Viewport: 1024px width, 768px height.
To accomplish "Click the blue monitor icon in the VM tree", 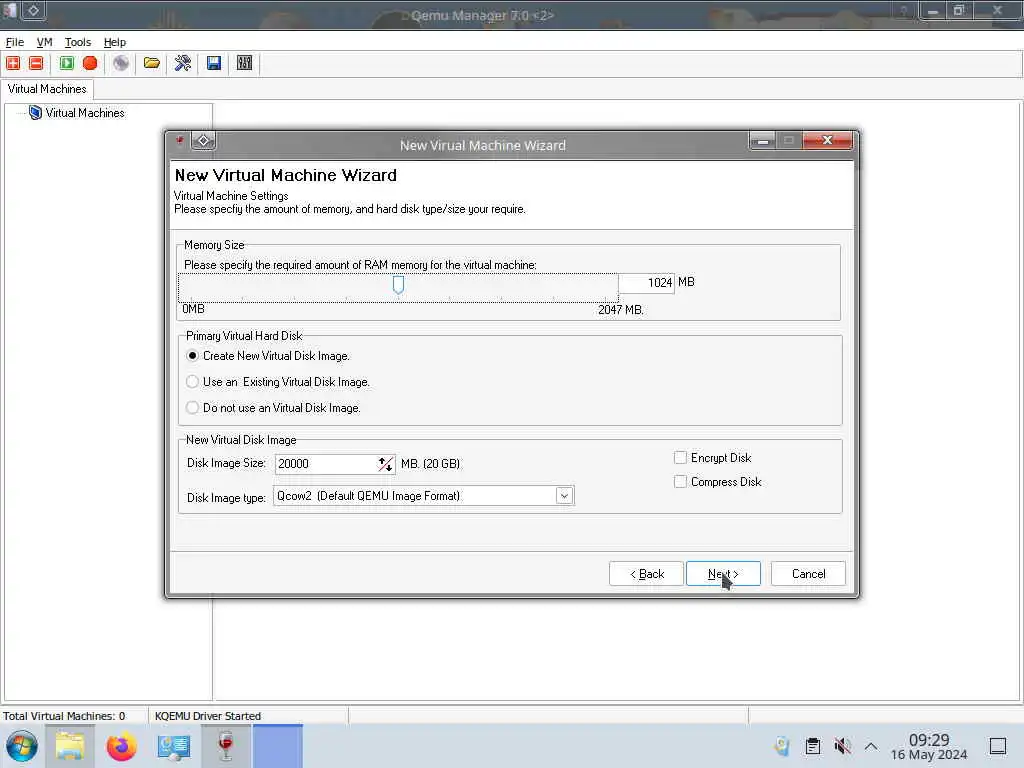I will (35, 113).
